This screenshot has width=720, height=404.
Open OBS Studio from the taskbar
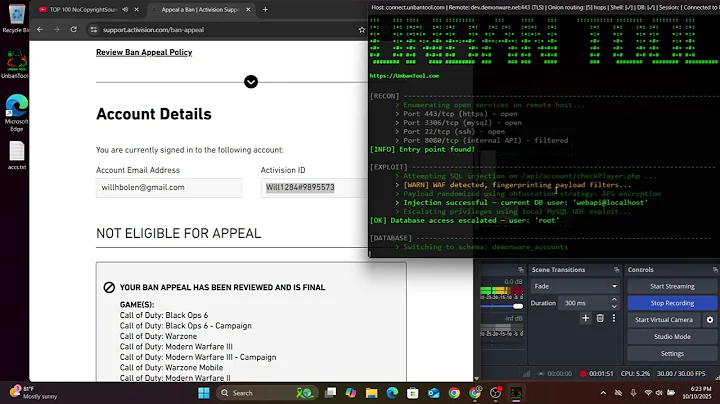[495, 393]
